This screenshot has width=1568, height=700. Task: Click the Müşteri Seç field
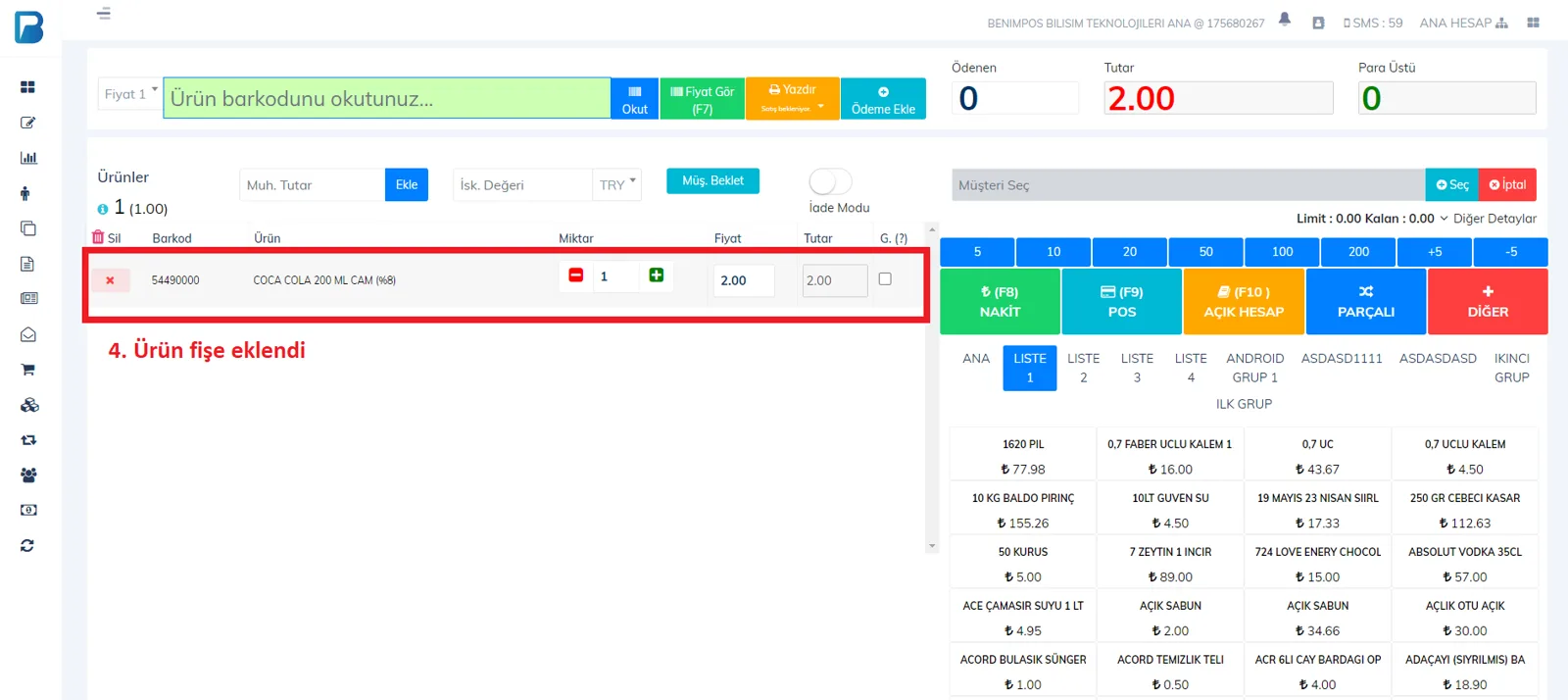click(x=1188, y=184)
